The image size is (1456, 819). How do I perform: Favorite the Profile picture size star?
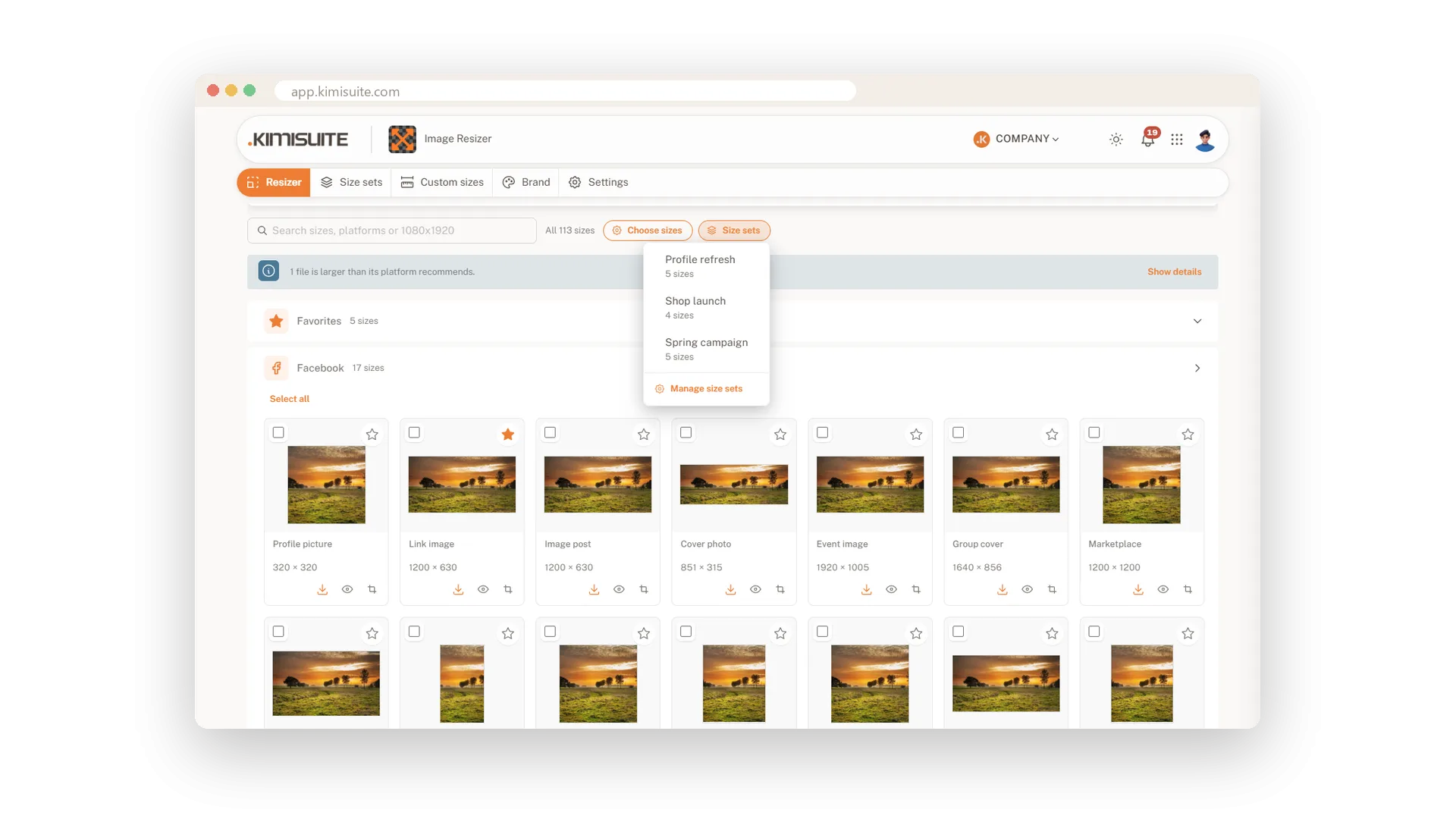point(372,435)
